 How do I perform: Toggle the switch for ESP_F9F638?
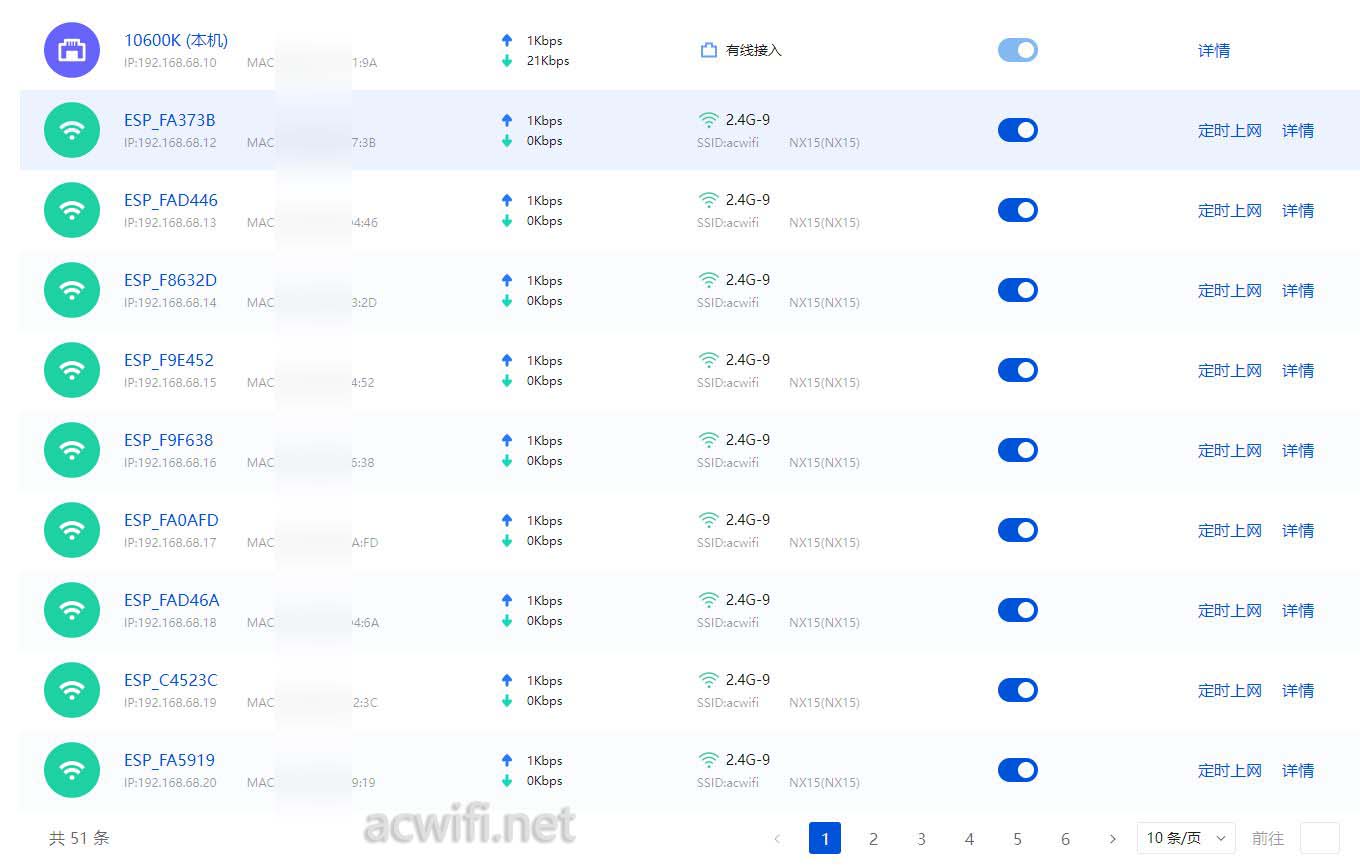pos(1018,450)
